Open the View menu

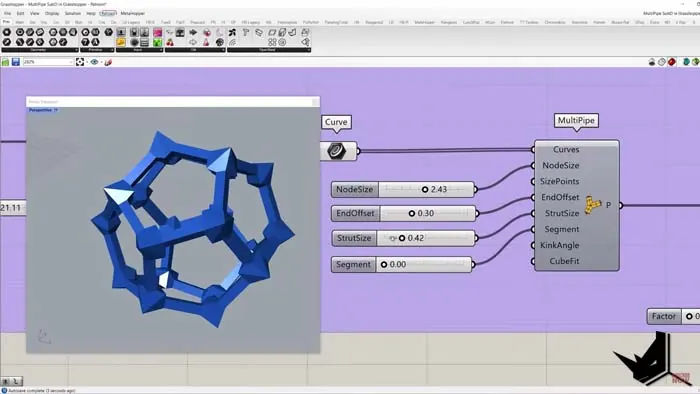click(34, 13)
